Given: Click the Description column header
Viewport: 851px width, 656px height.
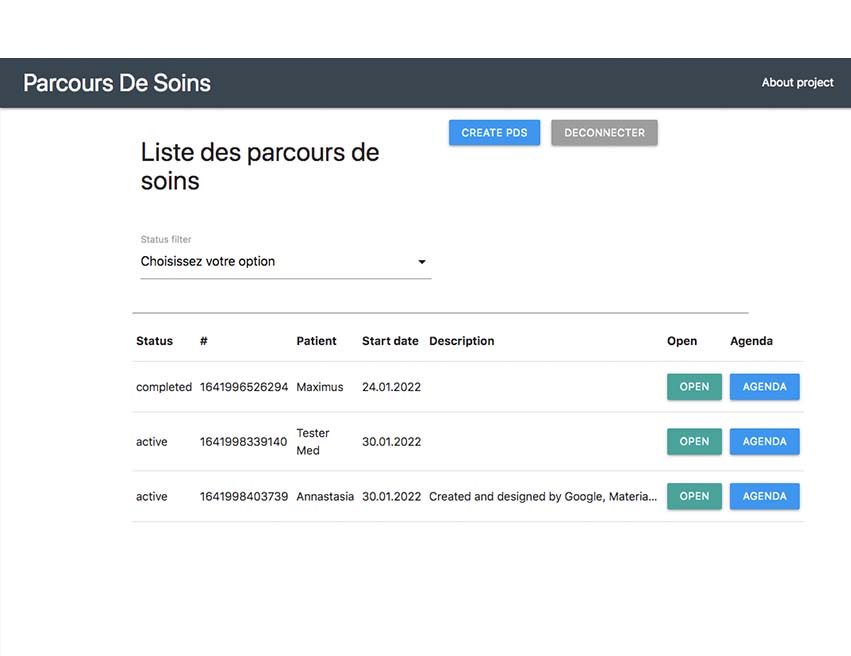Looking at the screenshot, I should (x=461, y=341).
